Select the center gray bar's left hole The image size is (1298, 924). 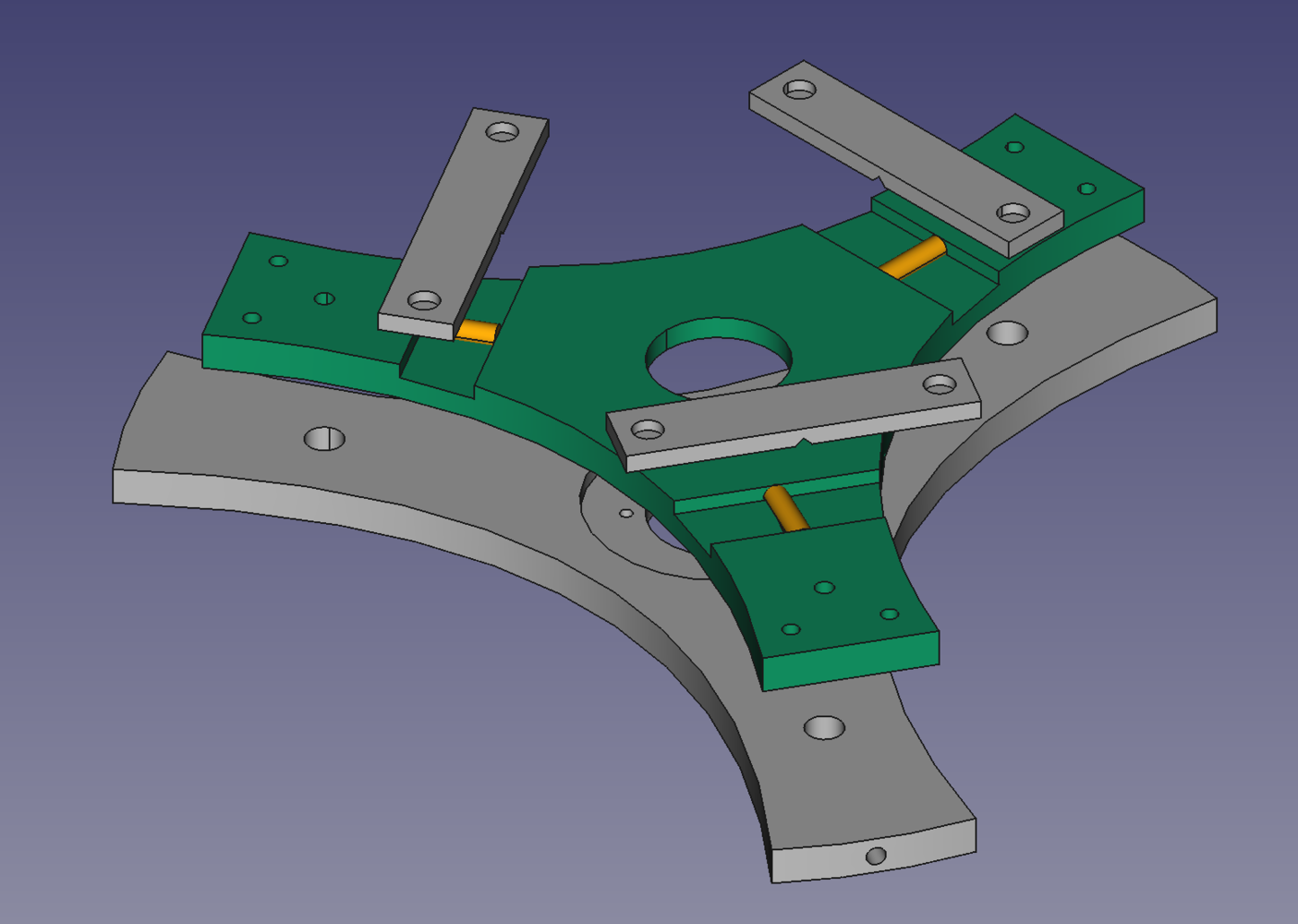click(x=648, y=430)
